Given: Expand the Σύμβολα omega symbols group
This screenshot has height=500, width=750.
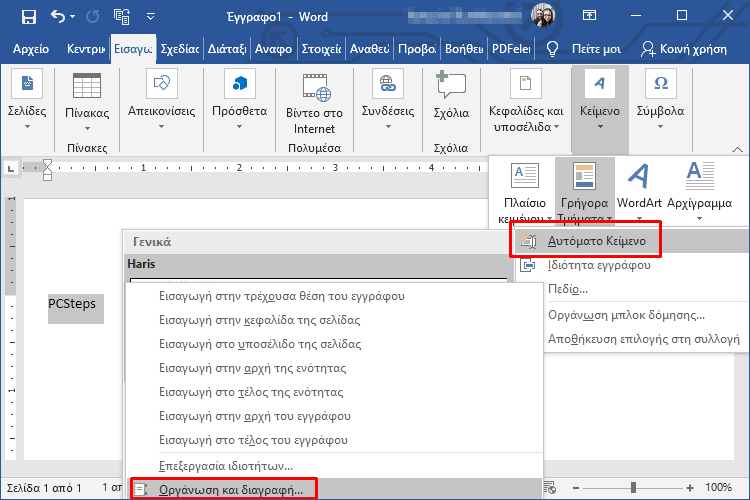Looking at the screenshot, I should 661,100.
